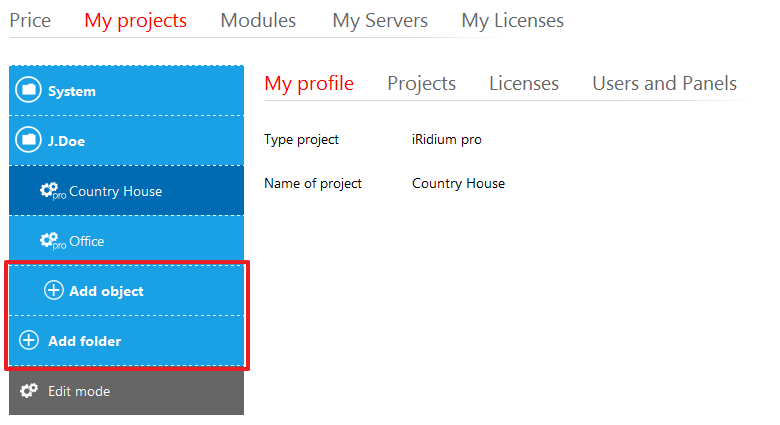Click the Edit mode gear icon
The image size is (780, 425).
(x=29, y=391)
